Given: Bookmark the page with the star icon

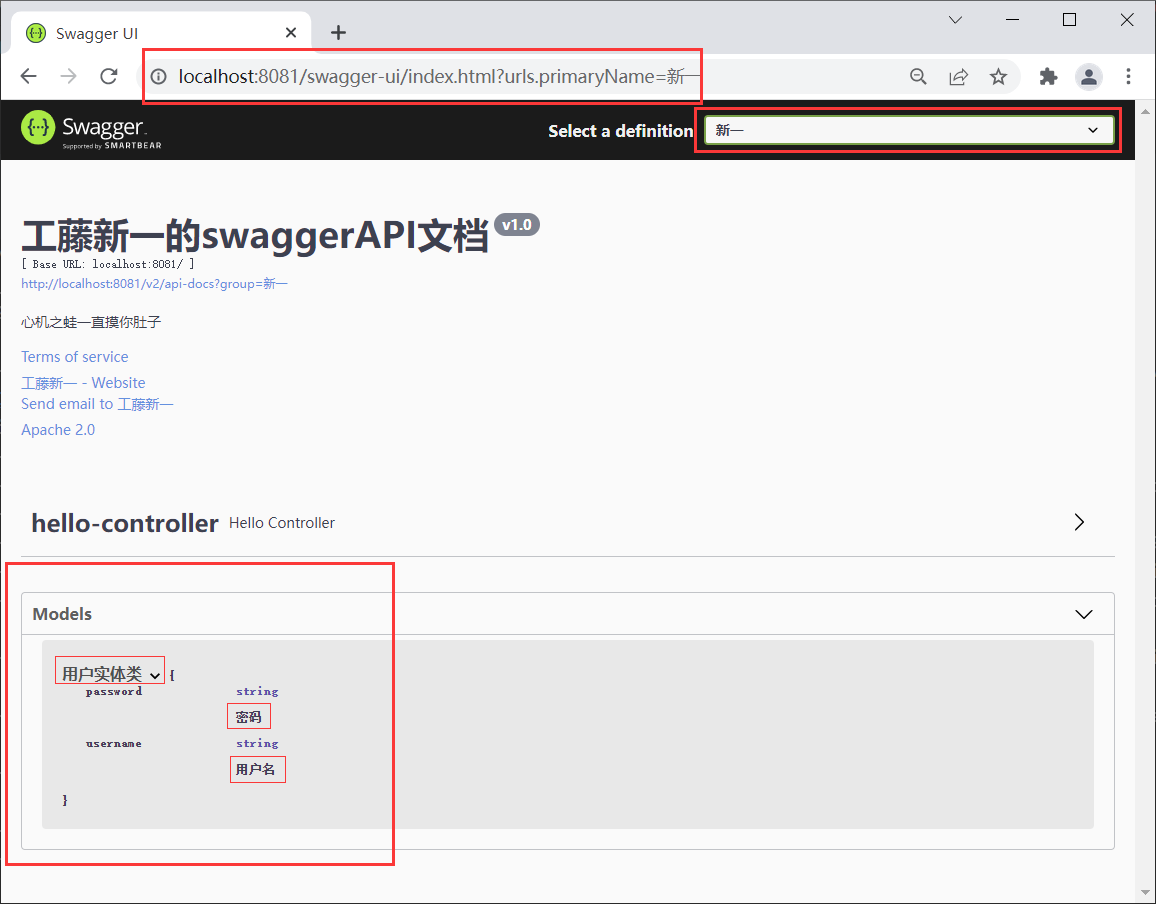Looking at the screenshot, I should coord(998,76).
